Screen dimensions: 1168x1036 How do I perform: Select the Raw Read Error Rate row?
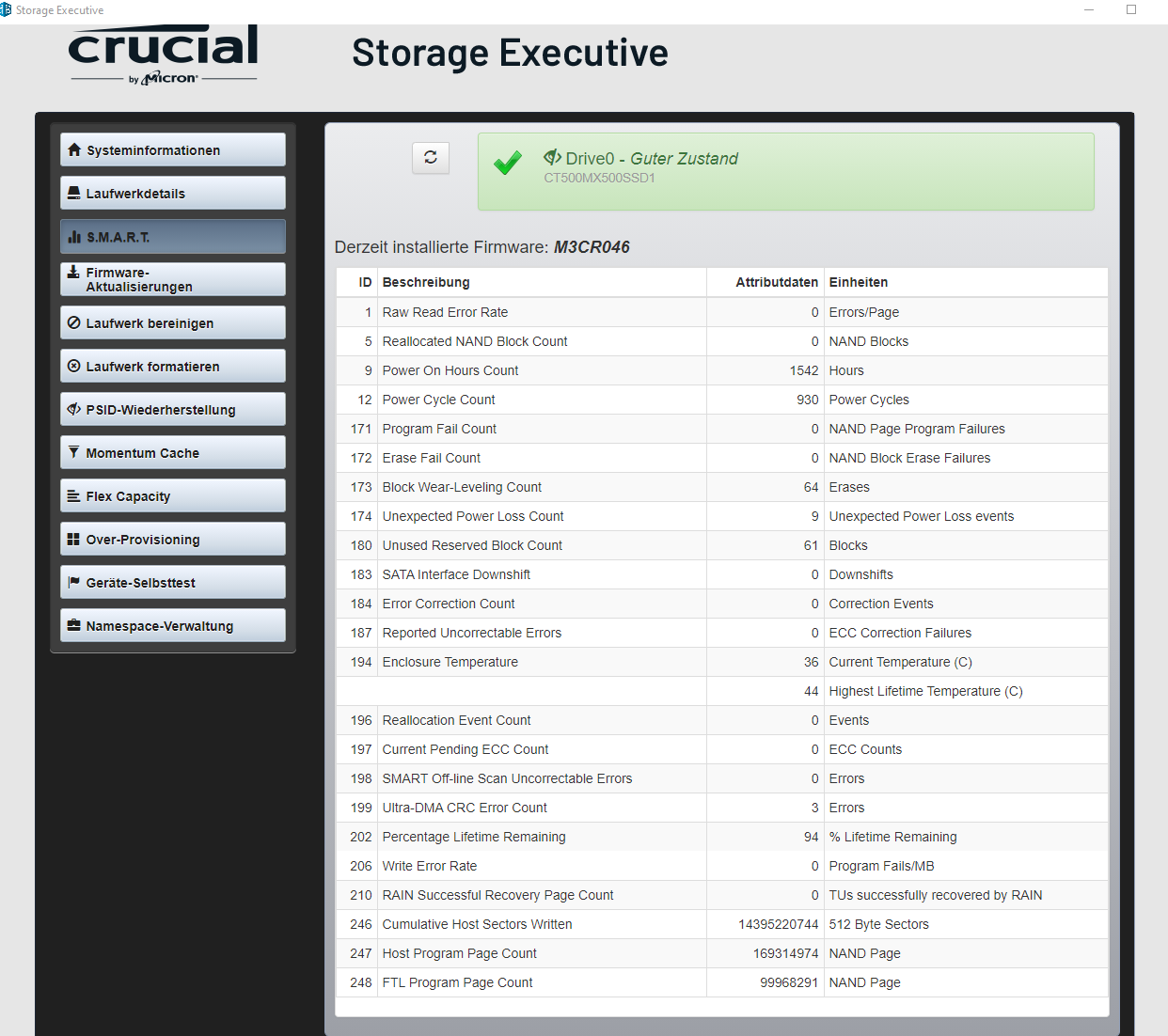[722, 312]
